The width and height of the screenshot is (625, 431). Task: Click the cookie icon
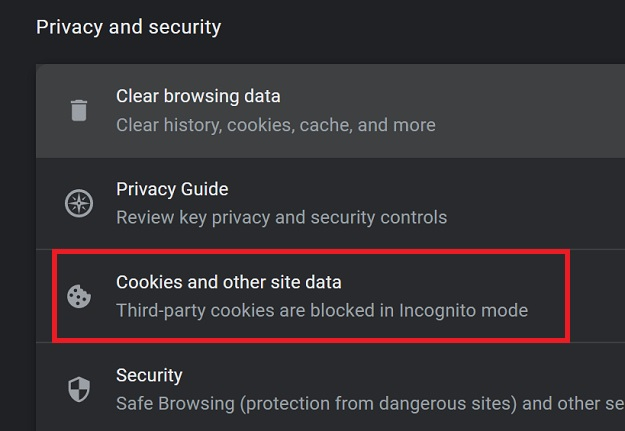[x=78, y=296]
